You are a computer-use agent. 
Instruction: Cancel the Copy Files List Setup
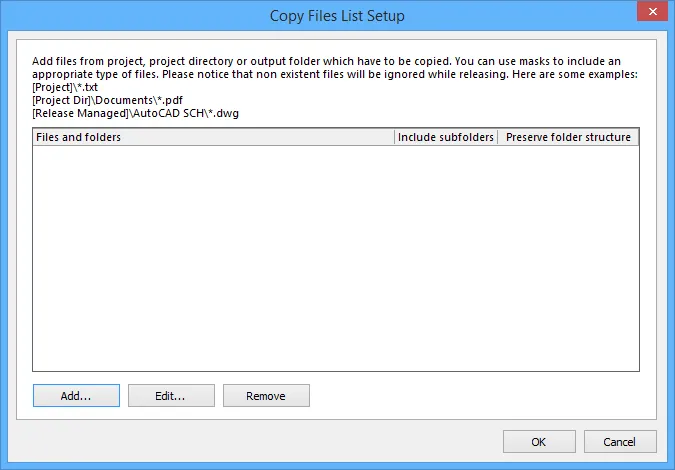[x=619, y=442]
